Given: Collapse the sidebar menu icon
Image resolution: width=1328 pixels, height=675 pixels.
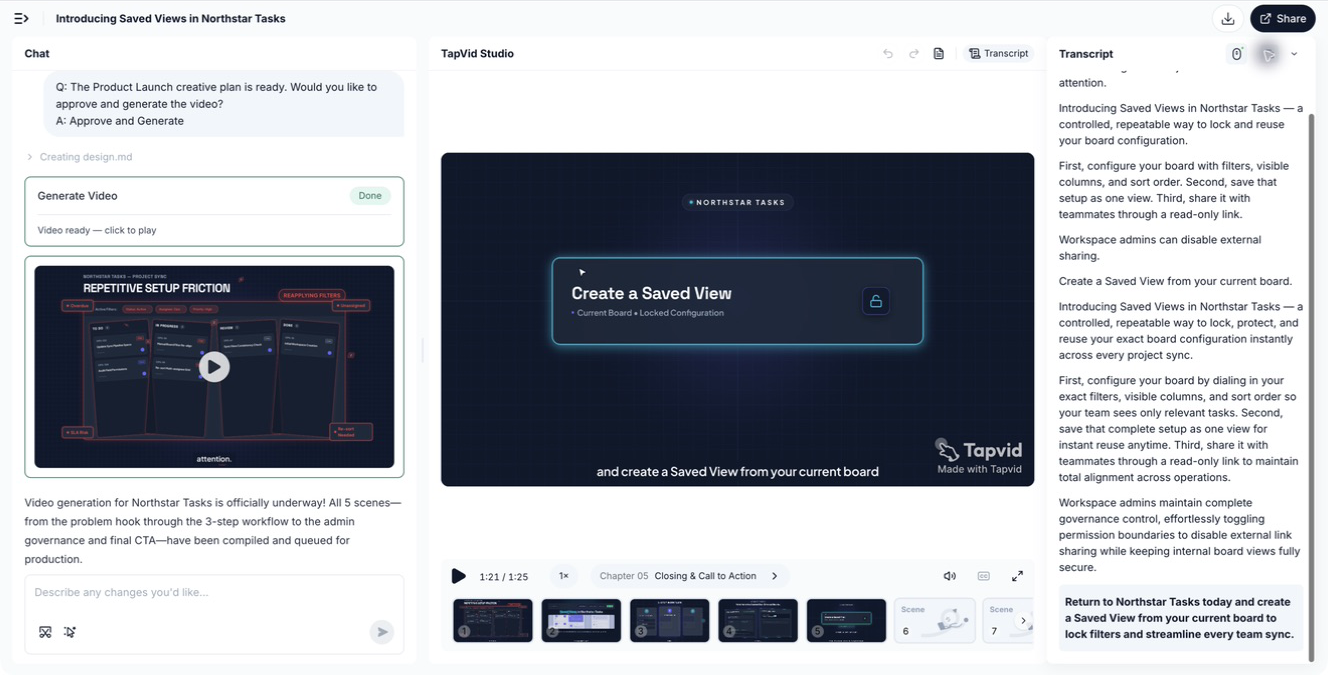Looking at the screenshot, I should coord(21,18).
